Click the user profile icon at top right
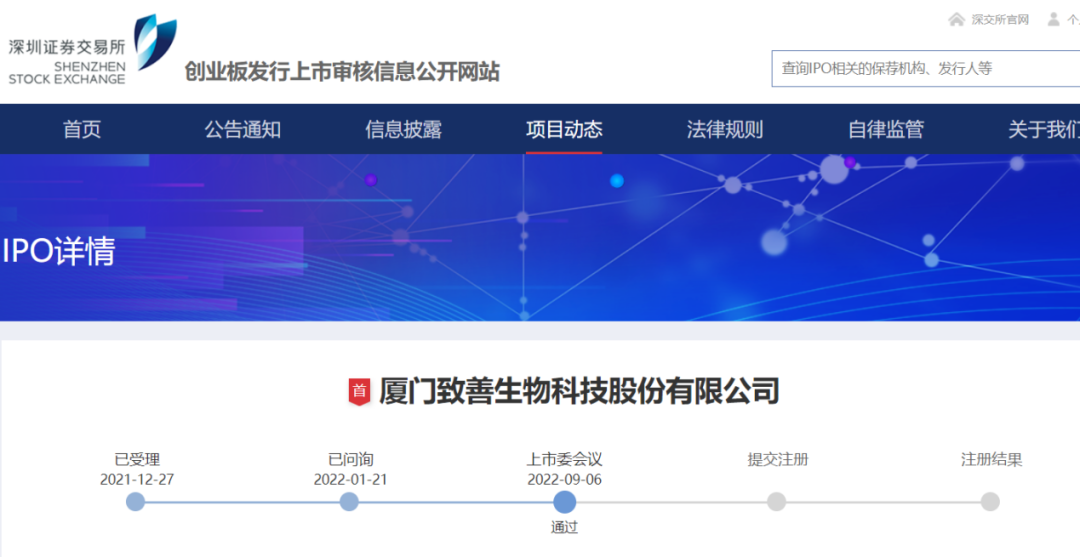Image resolution: width=1080 pixels, height=557 pixels. [1053, 19]
